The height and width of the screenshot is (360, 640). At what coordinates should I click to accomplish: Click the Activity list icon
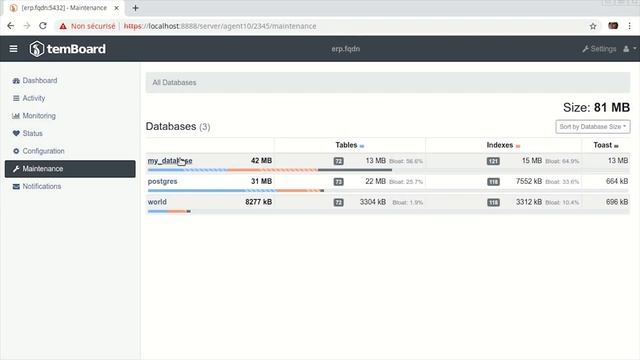[16, 98]
